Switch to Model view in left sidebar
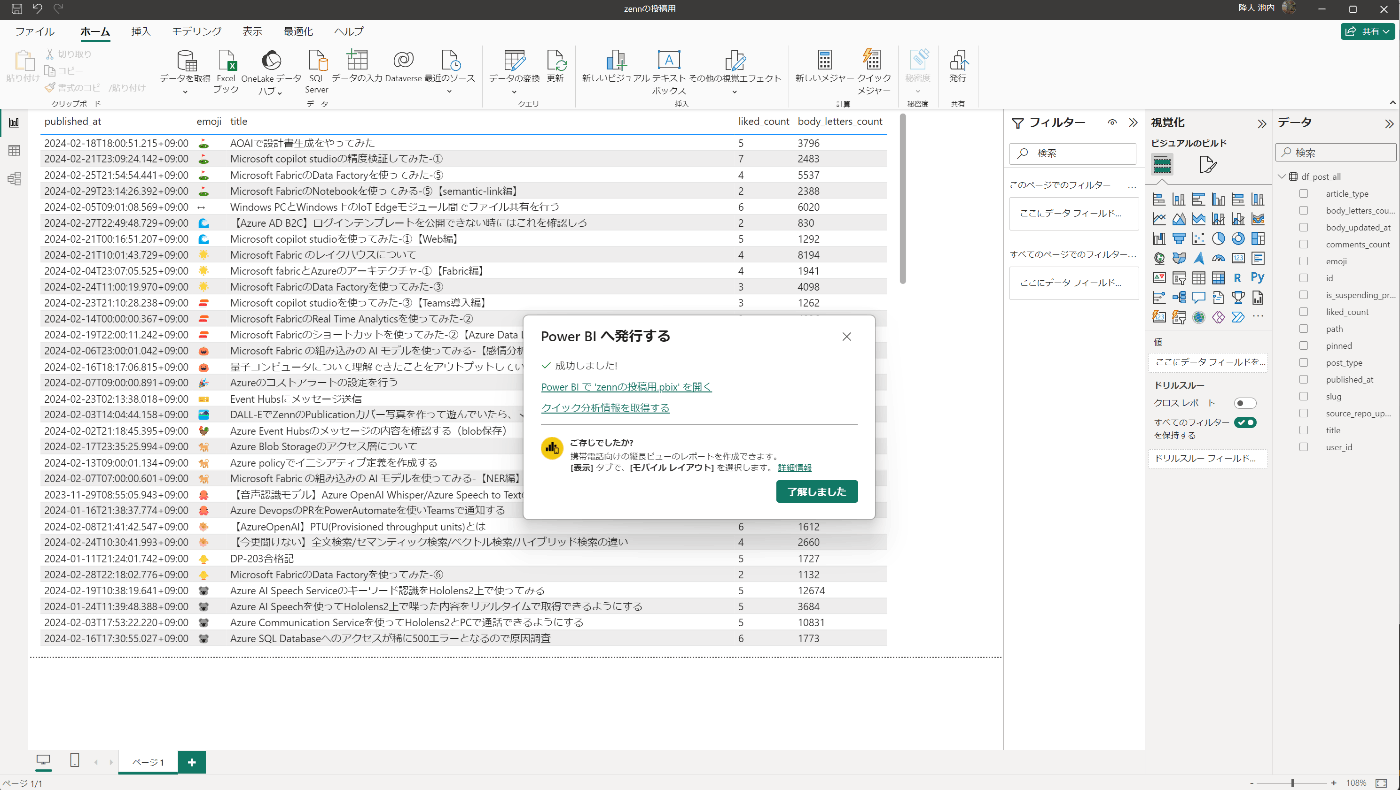Viewport: 1400px width, 790px height. [14, 179]
